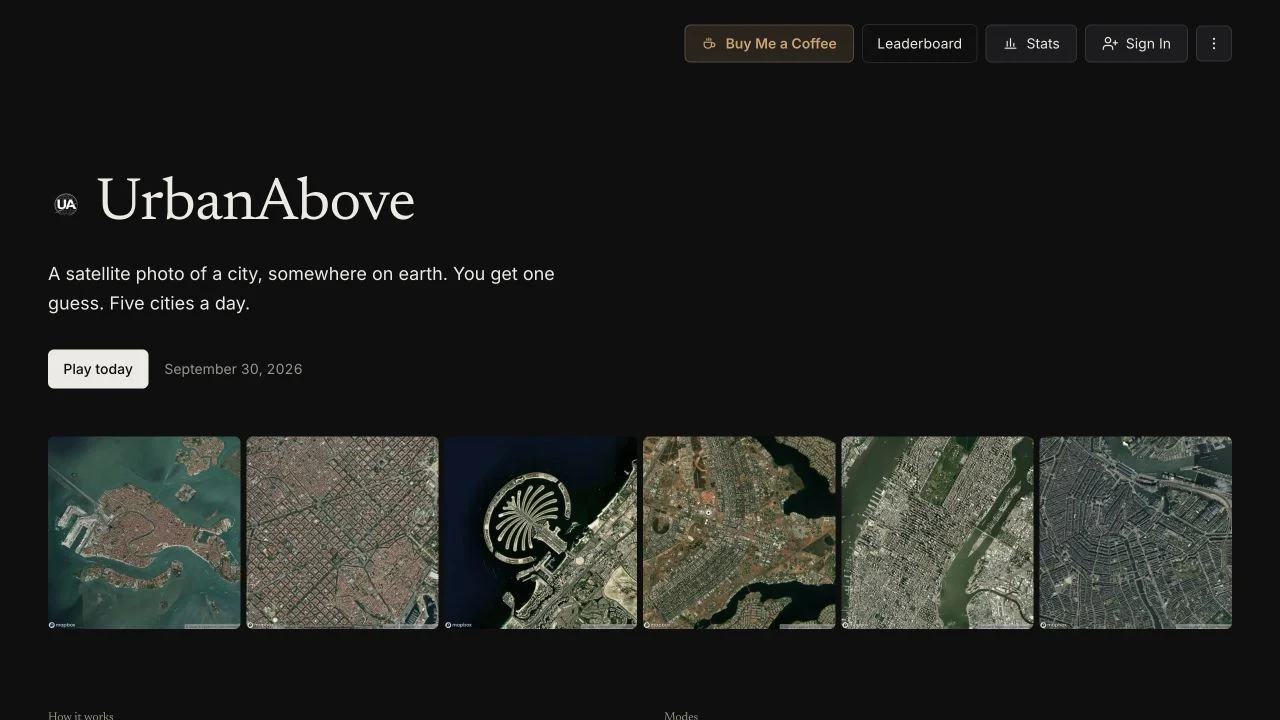Click the Buy Me a Coffee button
Image resolution: width=1280 pixels, height=720 pixels.
(768, 44)
